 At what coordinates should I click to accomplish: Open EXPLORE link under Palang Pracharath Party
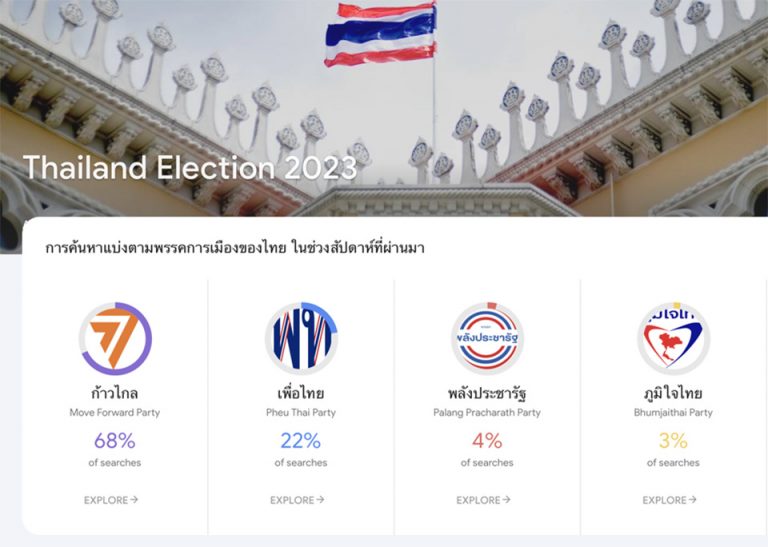(483, 500)
